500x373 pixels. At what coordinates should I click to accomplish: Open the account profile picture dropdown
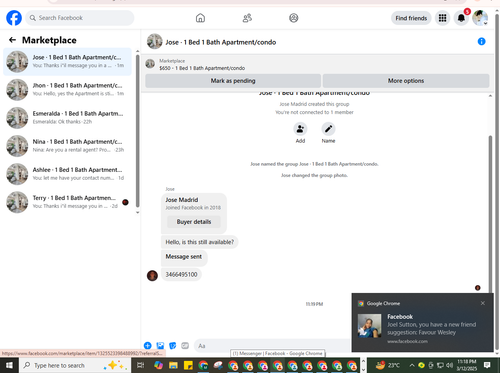480,18
